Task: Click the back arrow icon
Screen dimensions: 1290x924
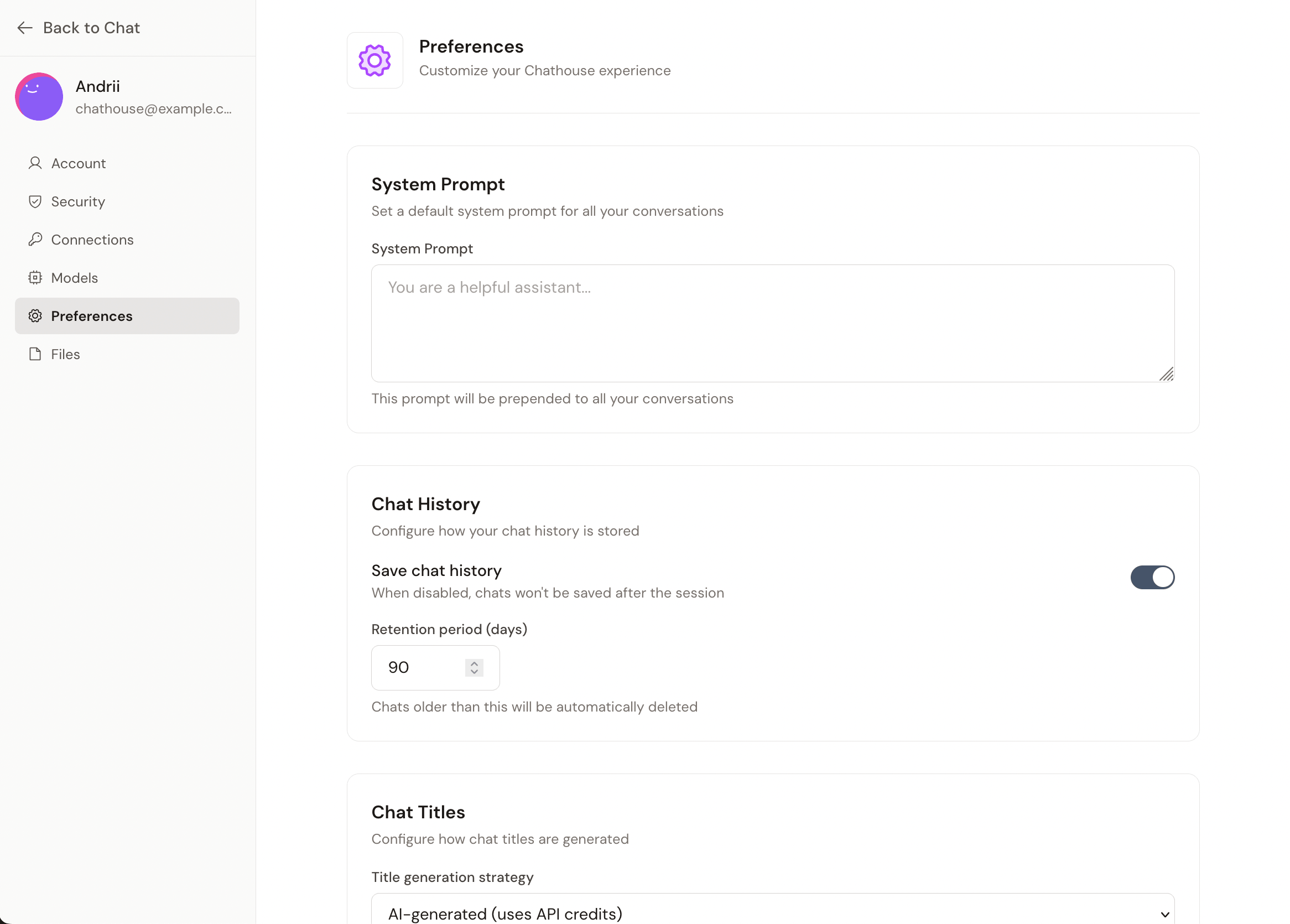Action: point(25,28)
